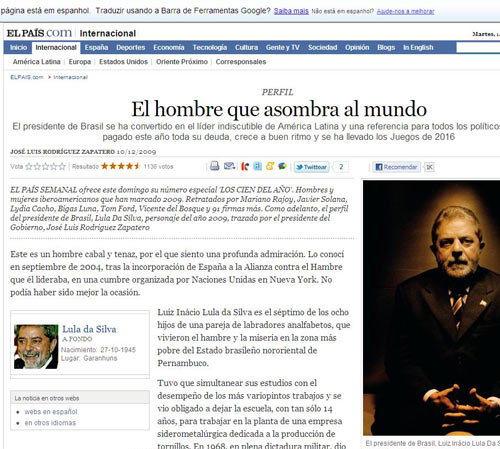Click the photo caption El presidente de Brasil
The image size is (500, 449).
click(433, 444)
